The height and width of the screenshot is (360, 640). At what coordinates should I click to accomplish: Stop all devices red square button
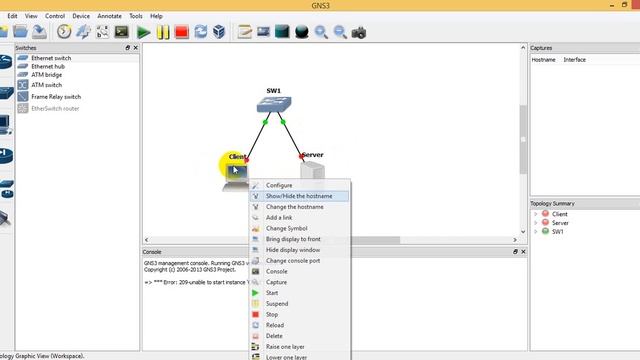(181, 32)
